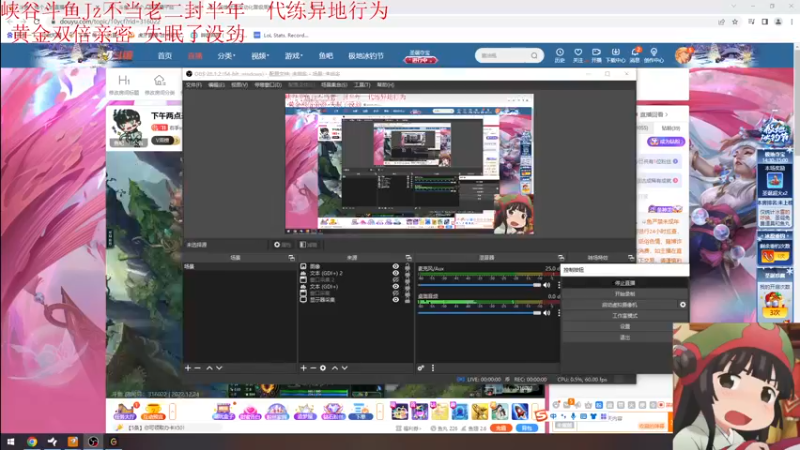Toggle visibility of 文本 (GDI+) source

tap(395, 286)
